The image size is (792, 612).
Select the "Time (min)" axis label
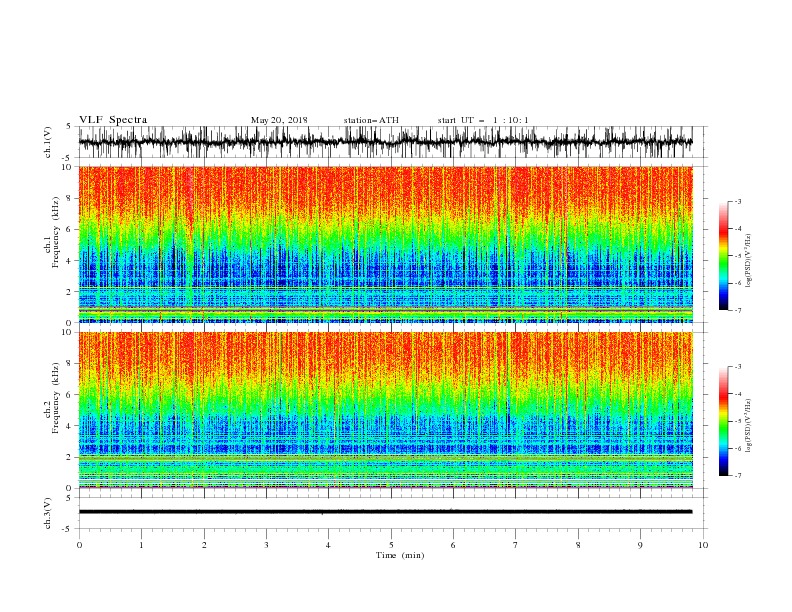click(x=400, y=555)
